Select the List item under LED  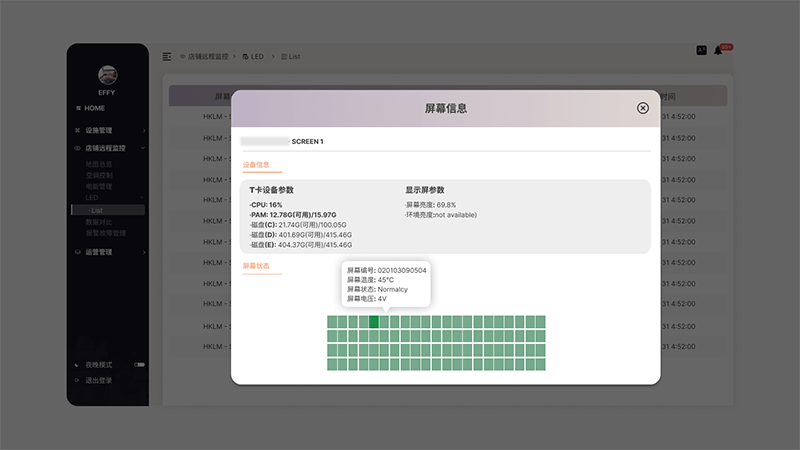[108, 210]
